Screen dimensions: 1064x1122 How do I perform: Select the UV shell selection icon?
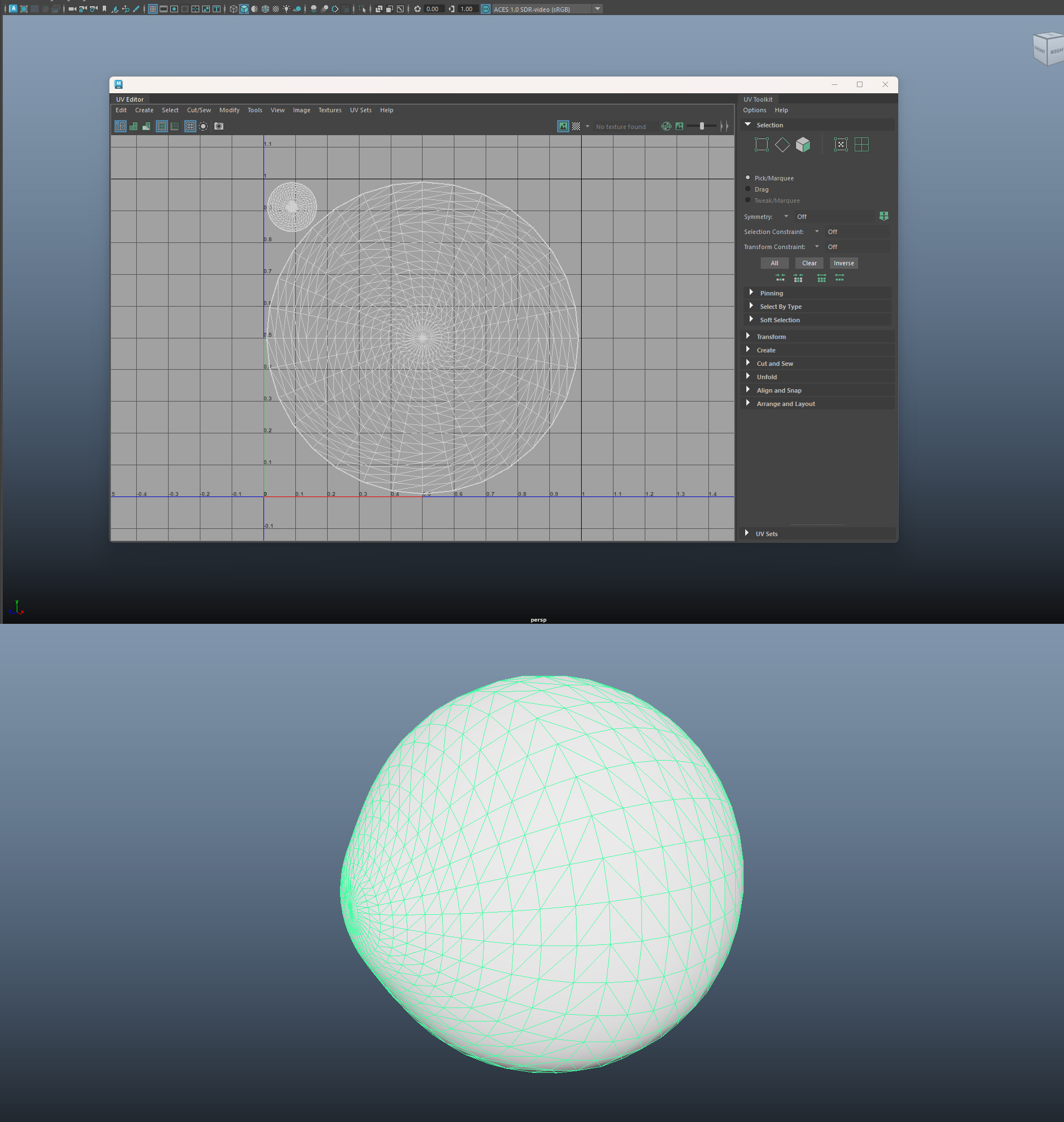pyautogui.click(x=861, y=145)
